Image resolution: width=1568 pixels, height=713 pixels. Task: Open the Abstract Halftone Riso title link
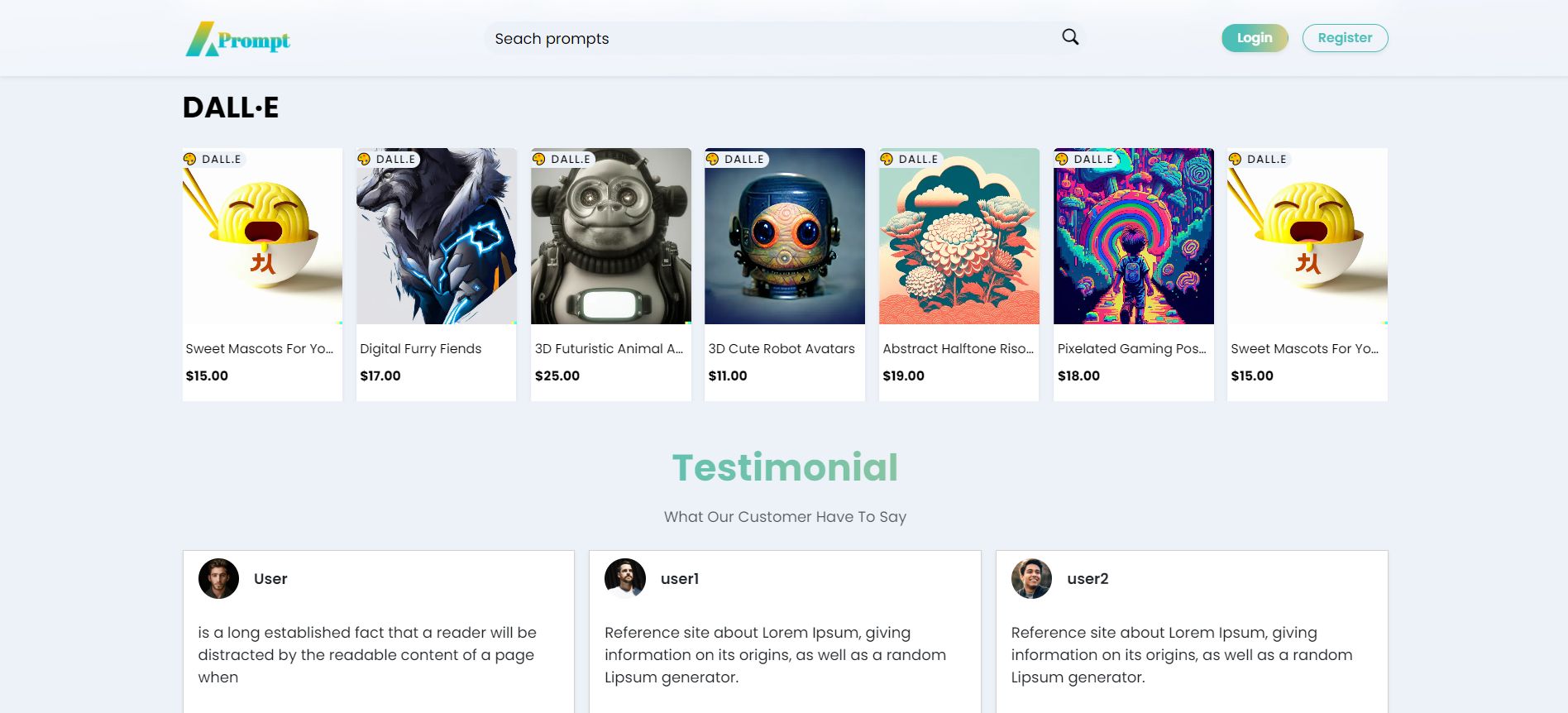point(958,349)
